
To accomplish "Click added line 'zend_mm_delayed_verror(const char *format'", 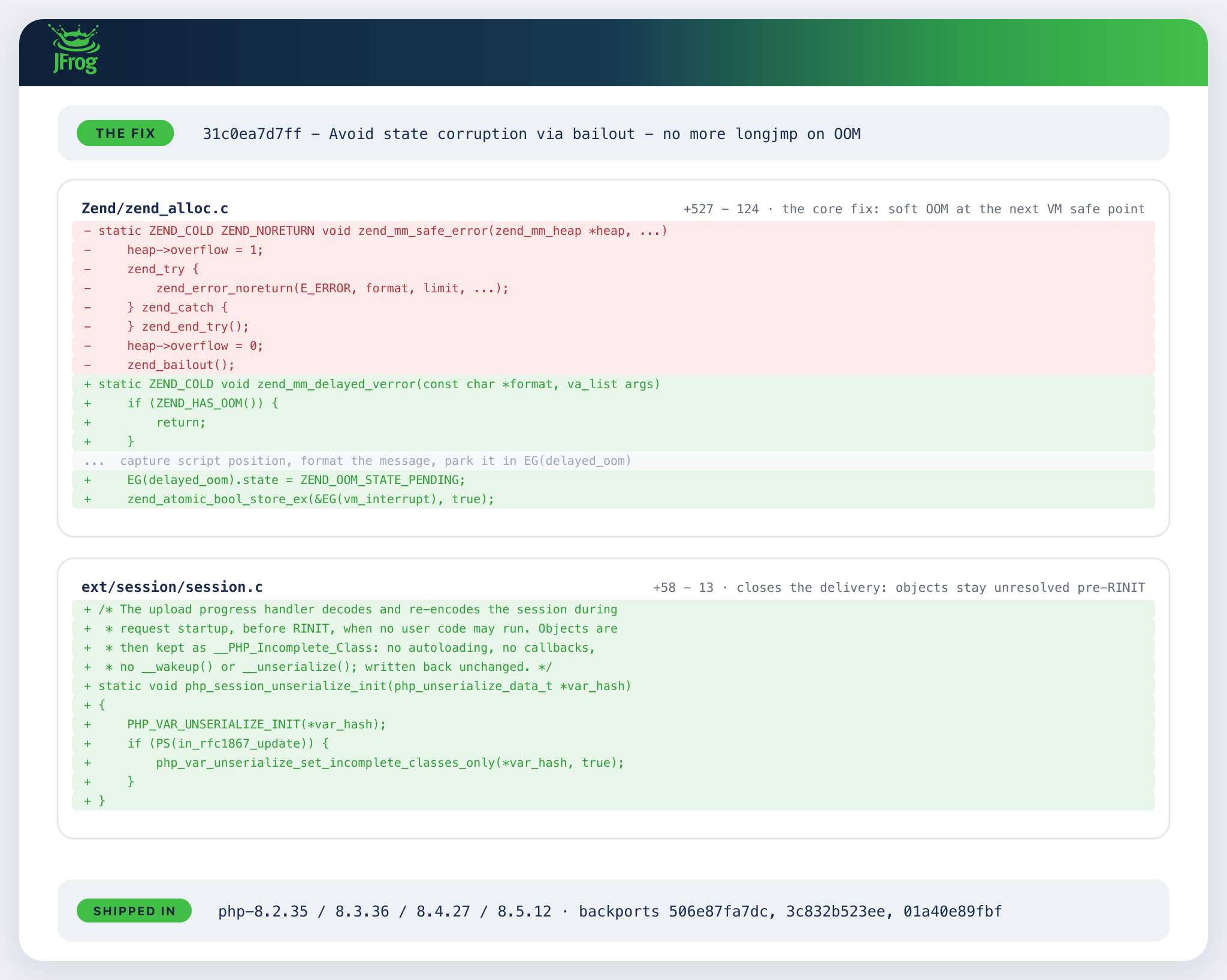I will (x=613, y=384).
